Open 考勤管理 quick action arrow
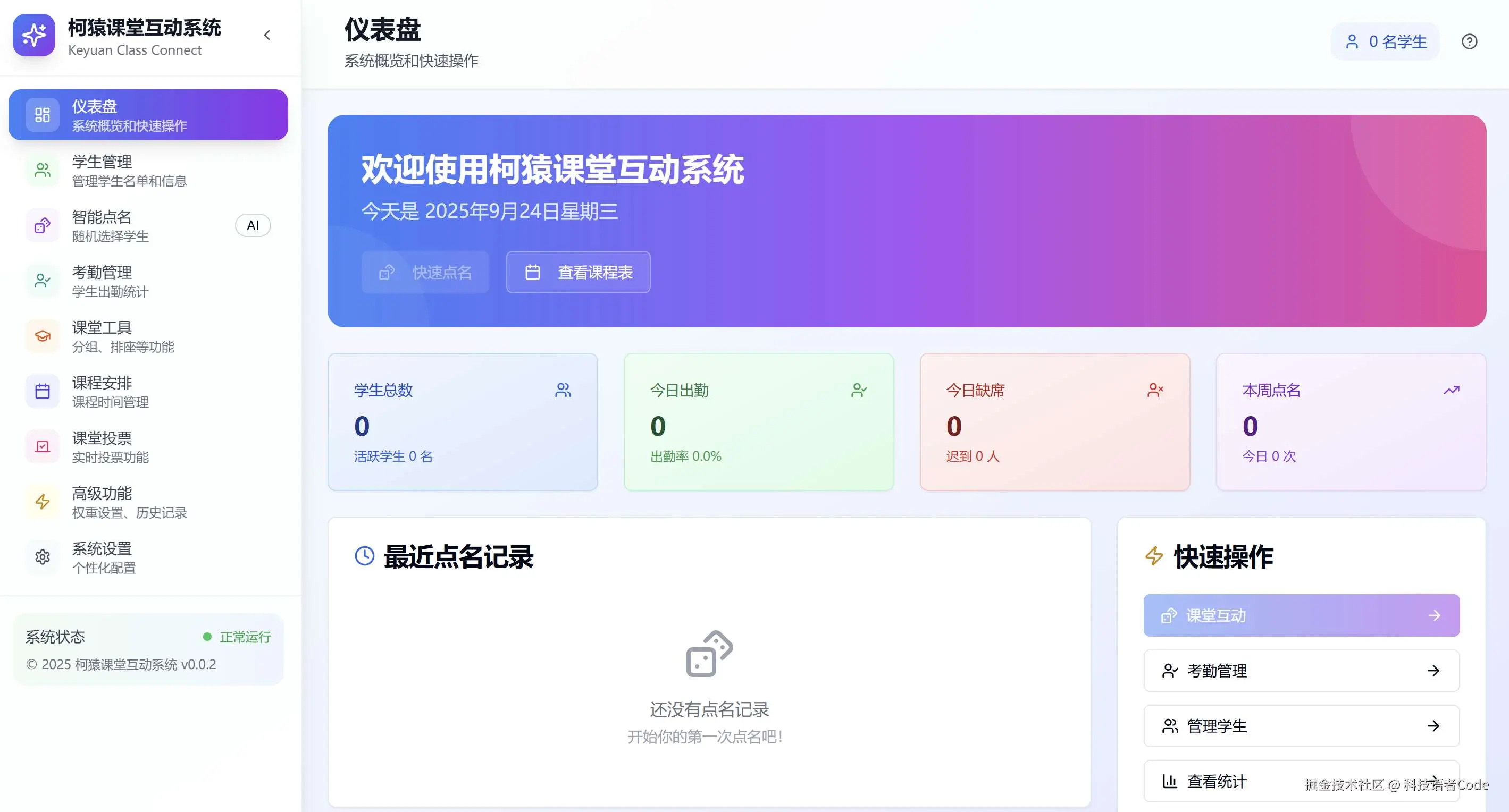Viewport: 1509px width, 812px height. (x=1433, y=671)
